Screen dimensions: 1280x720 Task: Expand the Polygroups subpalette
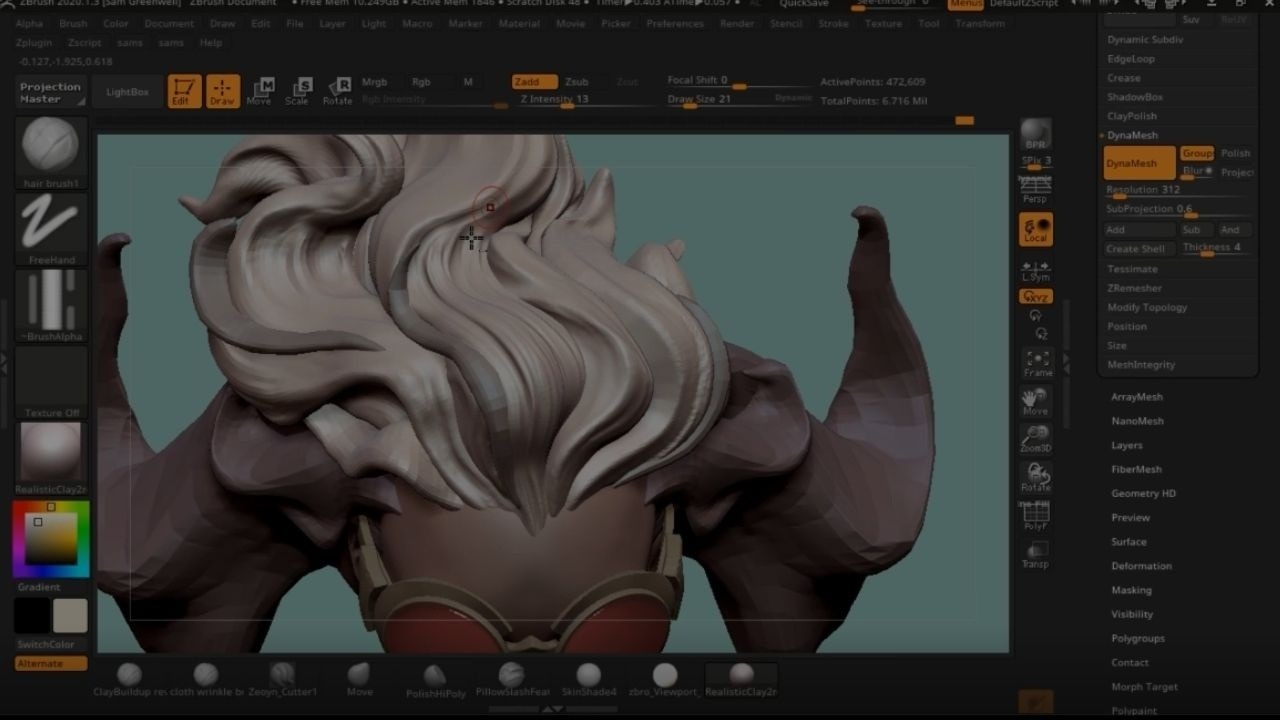click(x=1138, y=638)
